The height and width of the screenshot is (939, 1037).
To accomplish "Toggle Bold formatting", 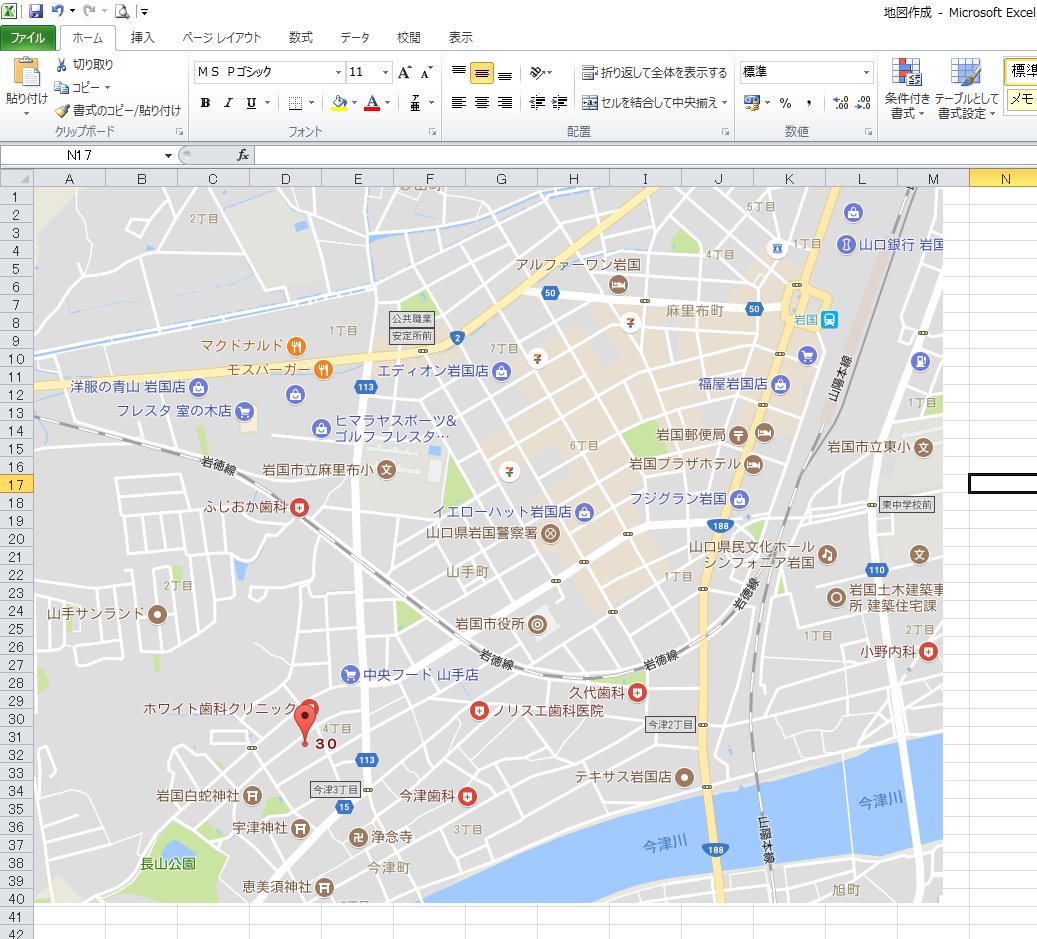I will pyautogui.click(x=204, y=103).
